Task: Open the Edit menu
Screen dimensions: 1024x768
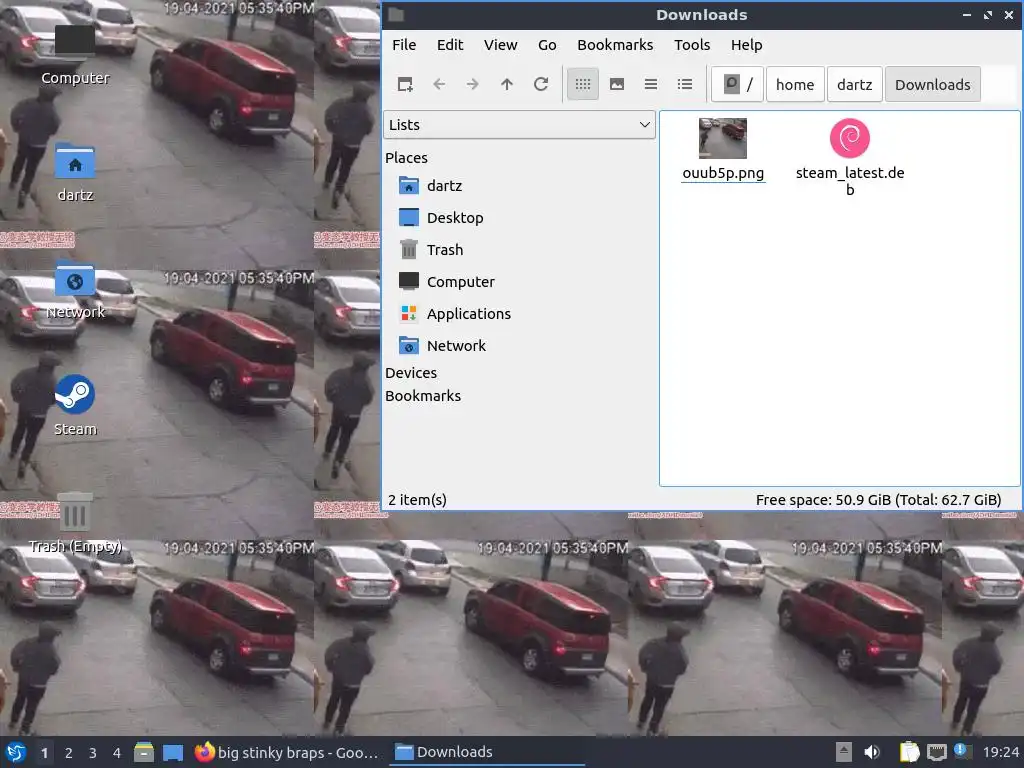Action: click(x=450, y=45)
